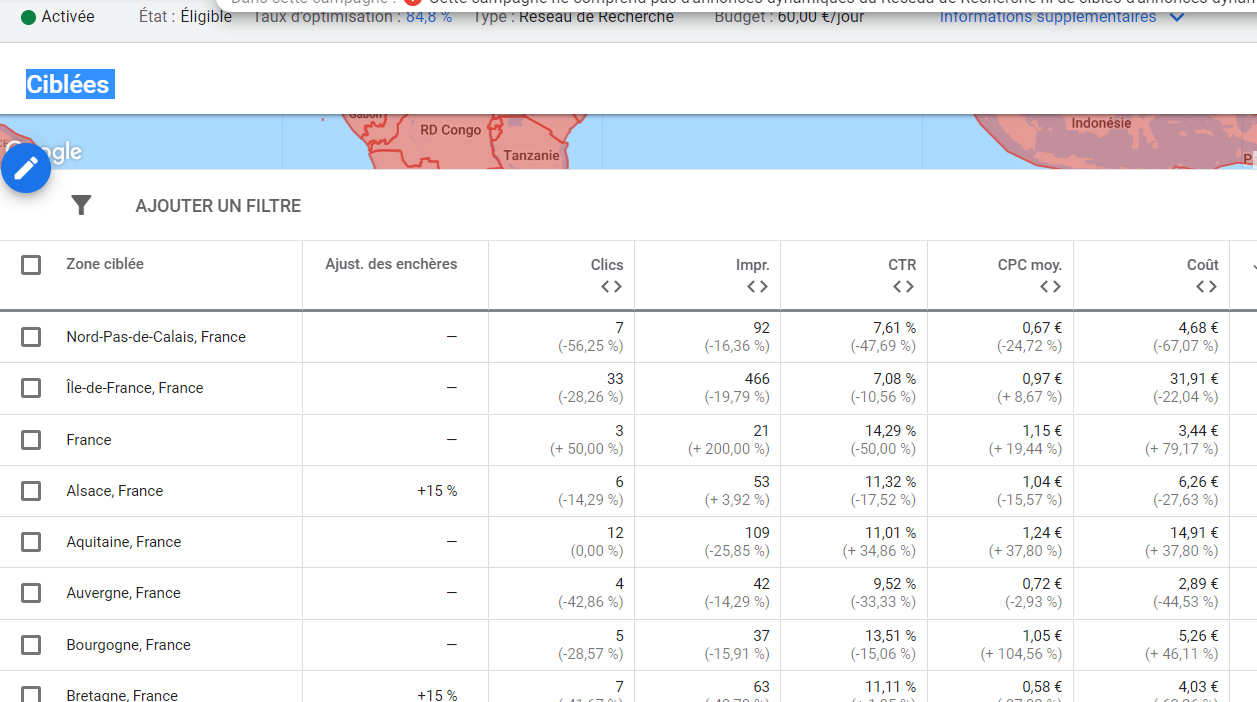Toggle the select-all checkbox in table header

coord(30,265)
